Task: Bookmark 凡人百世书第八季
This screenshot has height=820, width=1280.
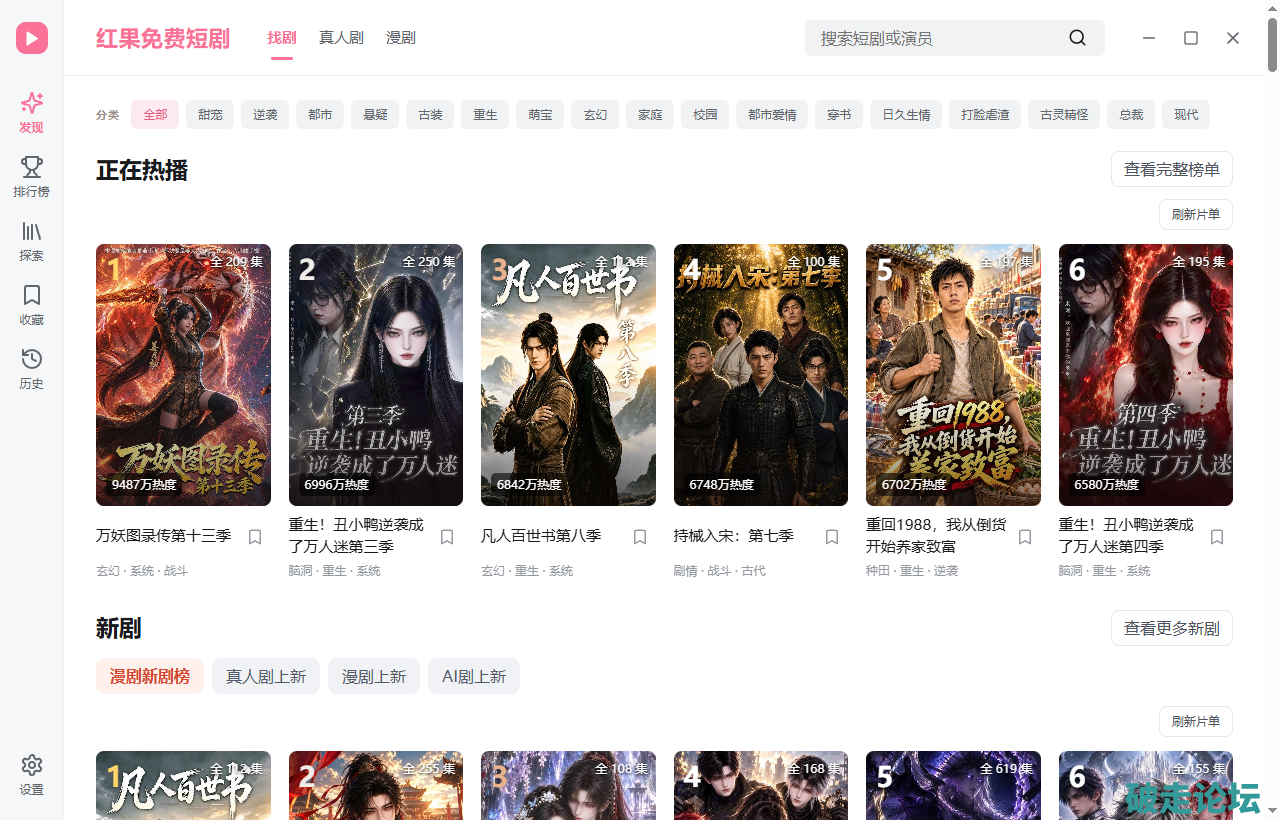Action: 640,537
